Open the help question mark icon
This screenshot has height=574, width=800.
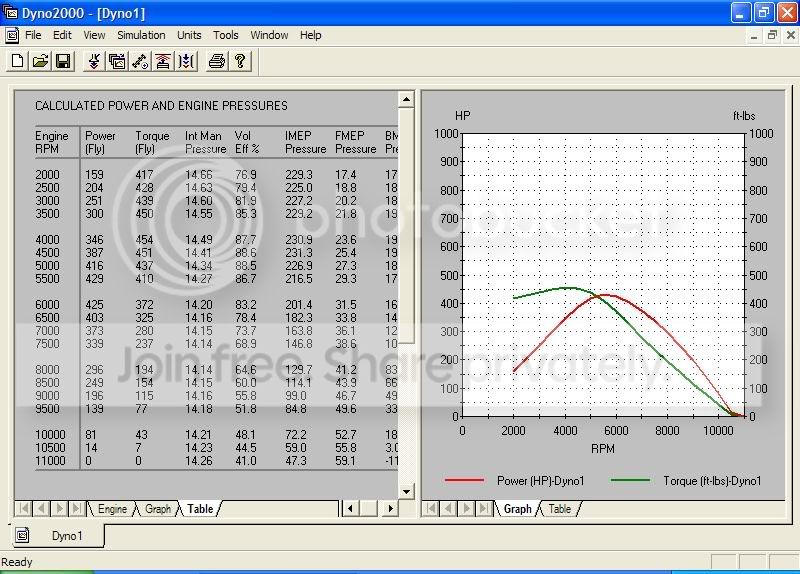240,61
